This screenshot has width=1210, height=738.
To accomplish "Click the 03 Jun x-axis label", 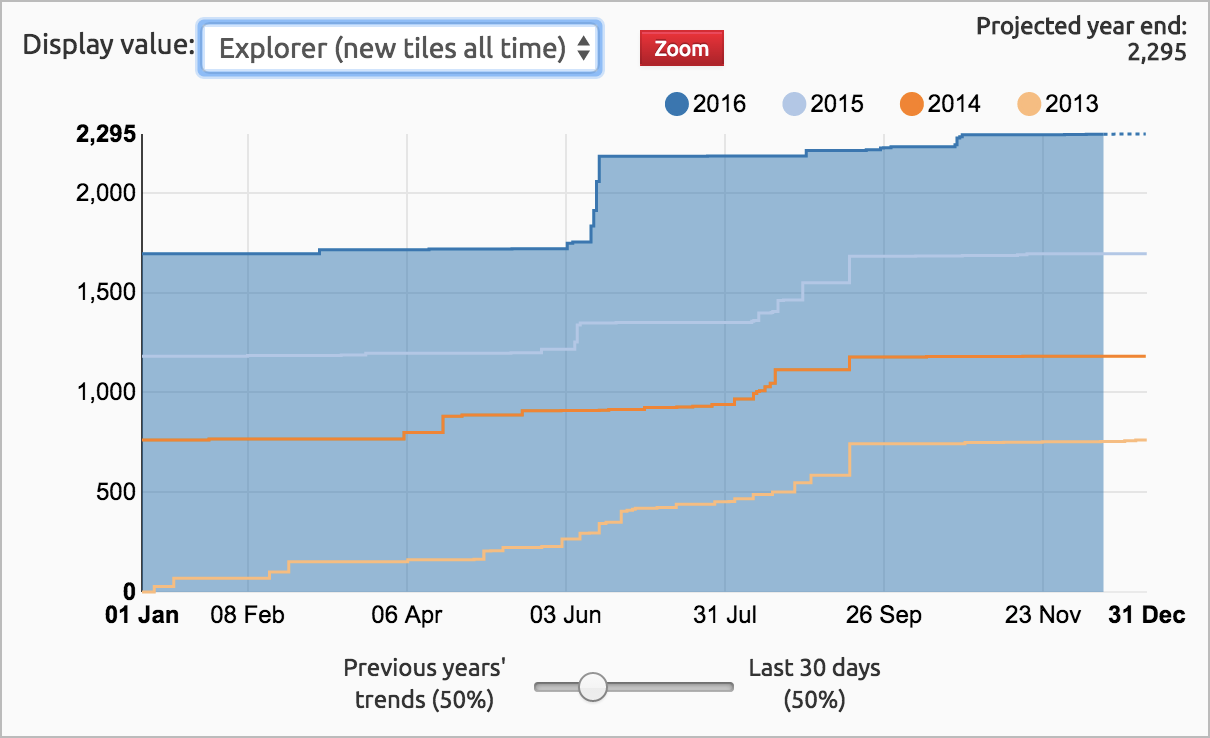I will pyautogui.click(x=566, y=615).
